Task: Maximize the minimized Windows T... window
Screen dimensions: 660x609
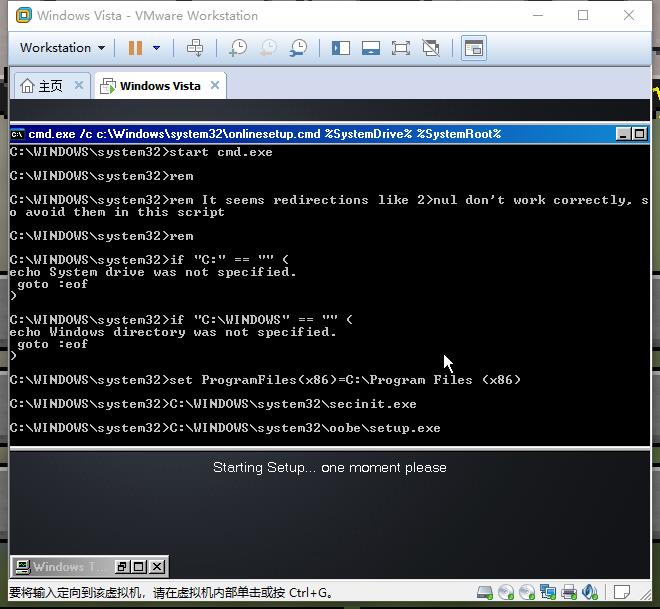Action: 139,566
